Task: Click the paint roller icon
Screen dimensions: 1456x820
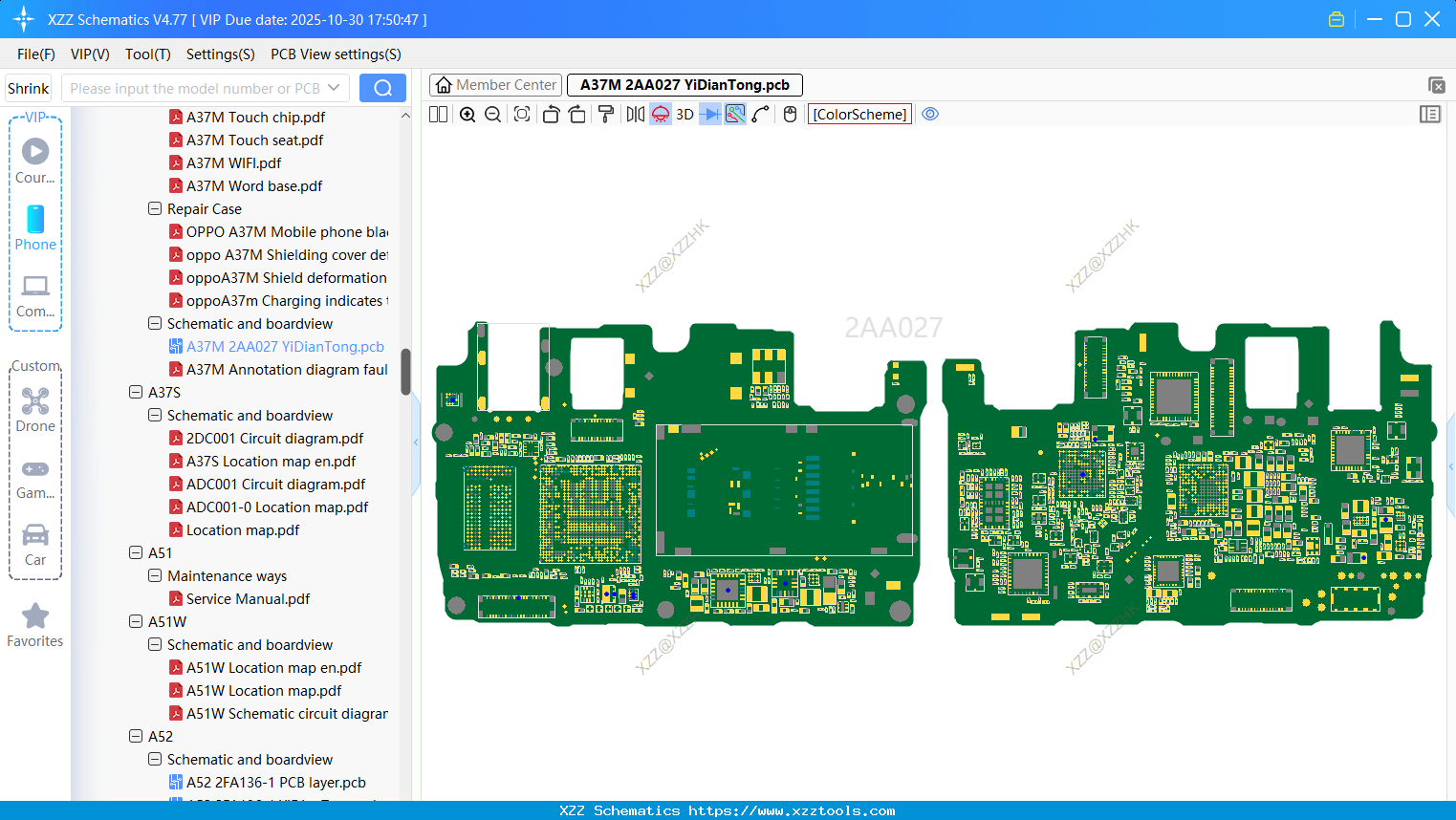Action: tap(606, 115)
